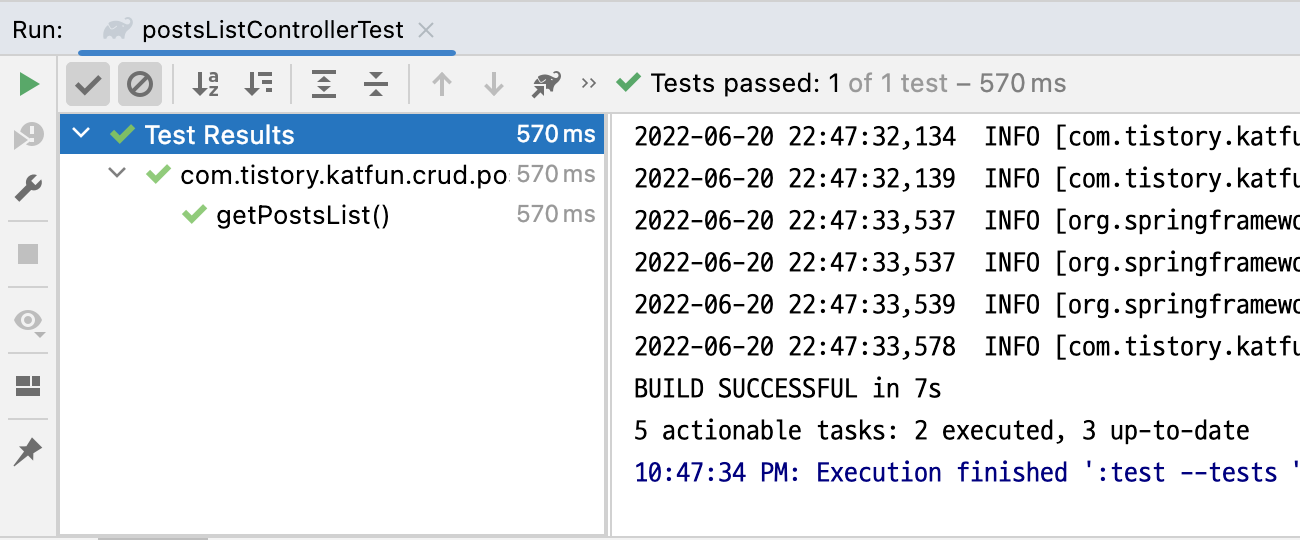Screen dimensions: 1300x540
Task: Click the Stop square icon
Action: [28, 254]
